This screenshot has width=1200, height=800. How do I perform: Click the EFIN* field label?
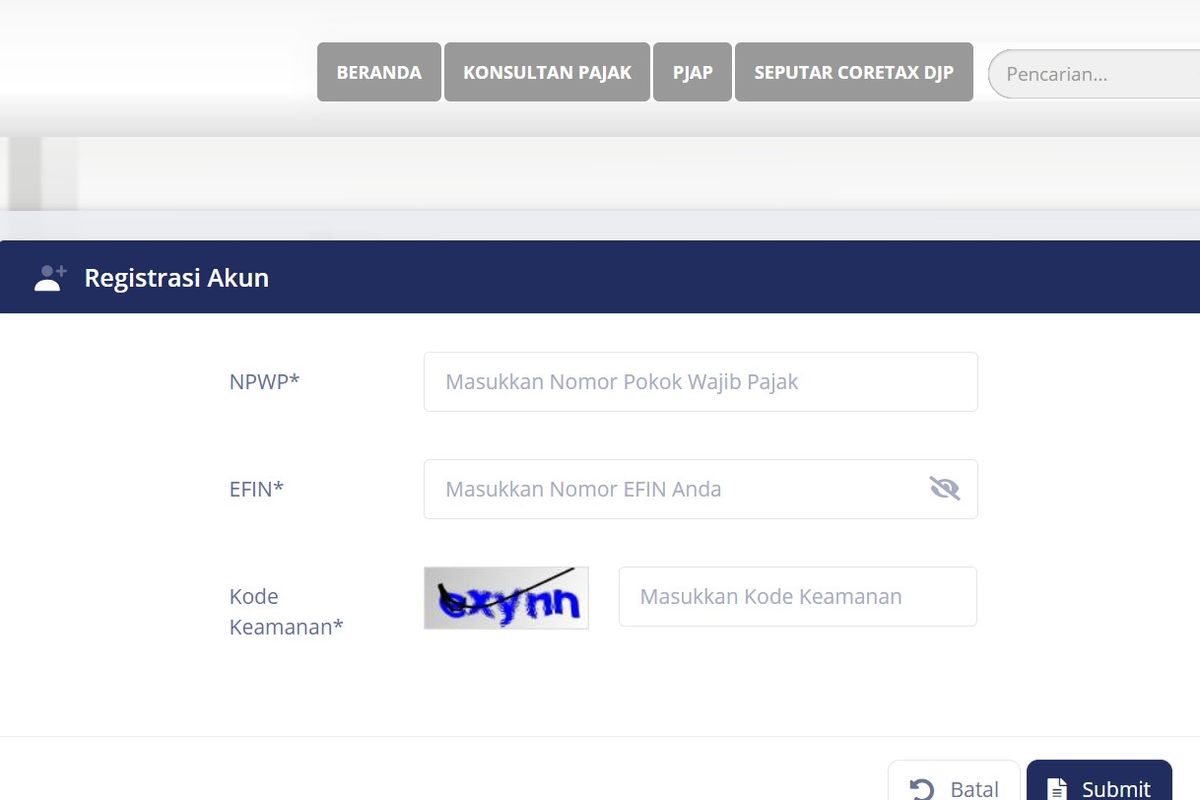tap(256, 489)
